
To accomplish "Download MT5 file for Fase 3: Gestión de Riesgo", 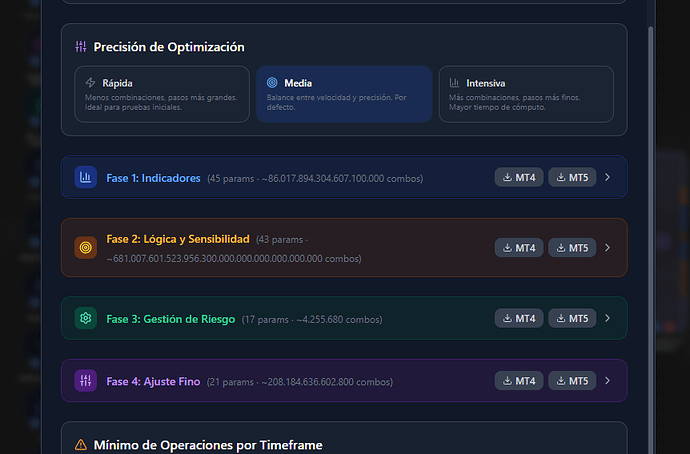I will [572, 318].
